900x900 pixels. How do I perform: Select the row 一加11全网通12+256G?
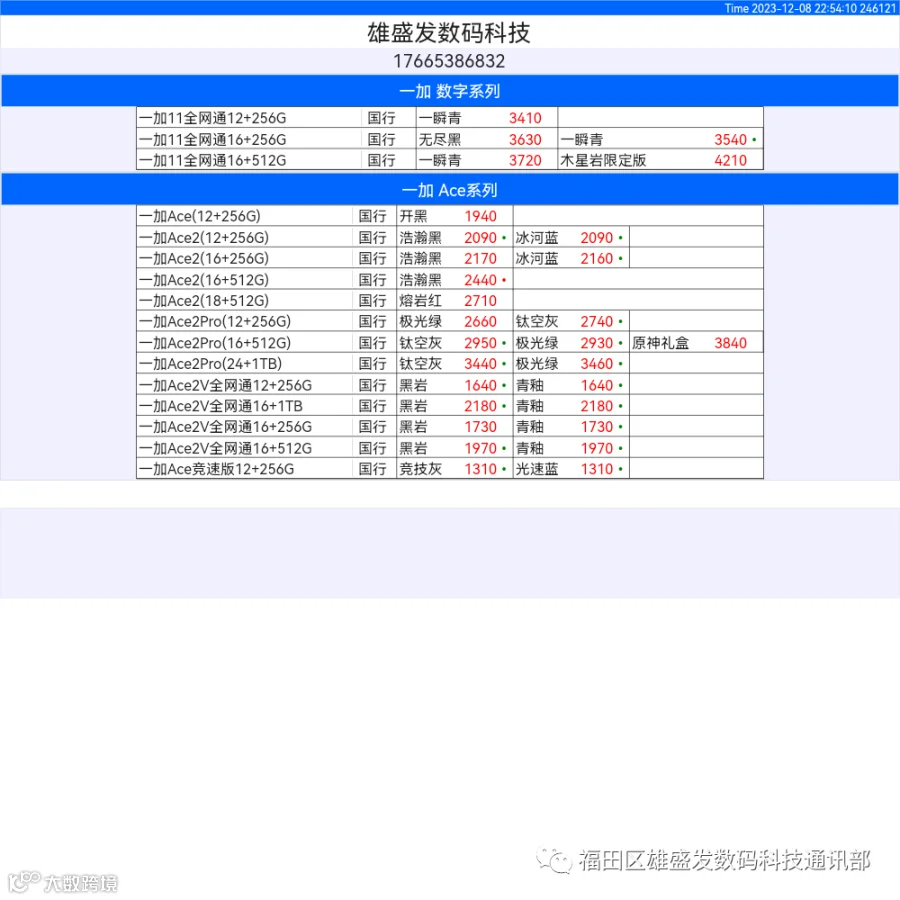click(449, 118)
